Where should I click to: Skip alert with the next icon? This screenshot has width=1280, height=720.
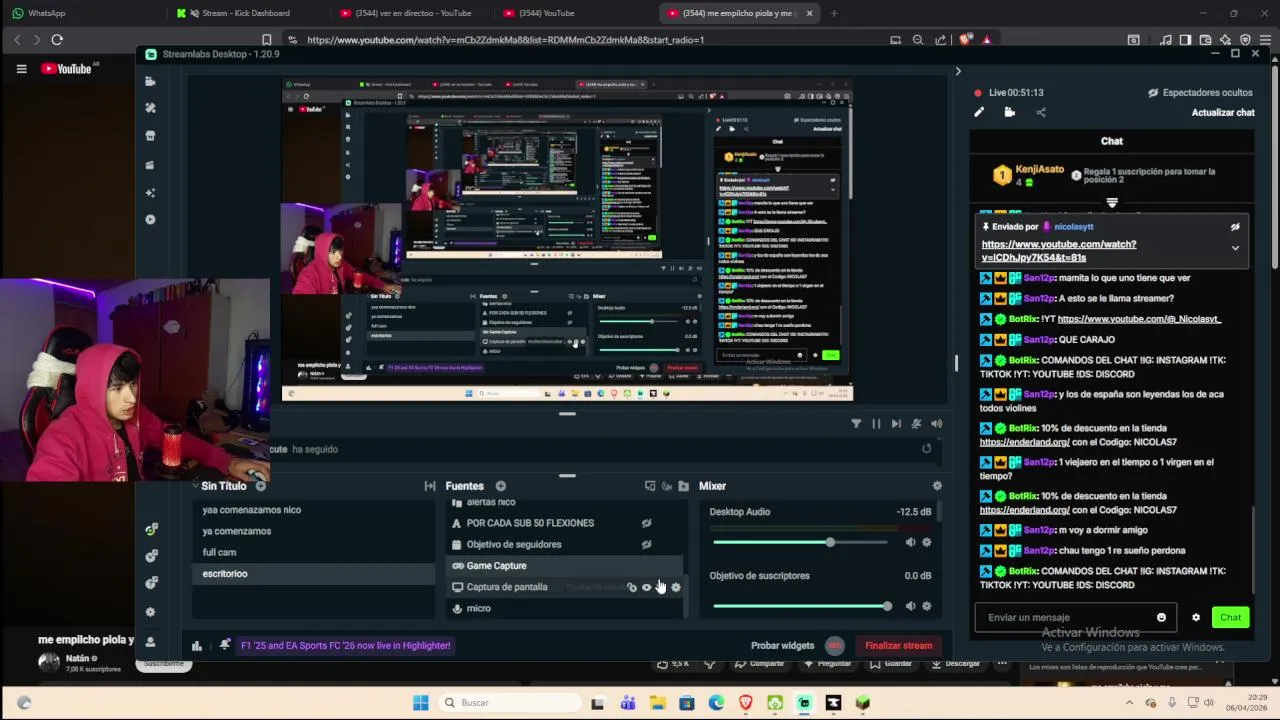pos(896,424)
